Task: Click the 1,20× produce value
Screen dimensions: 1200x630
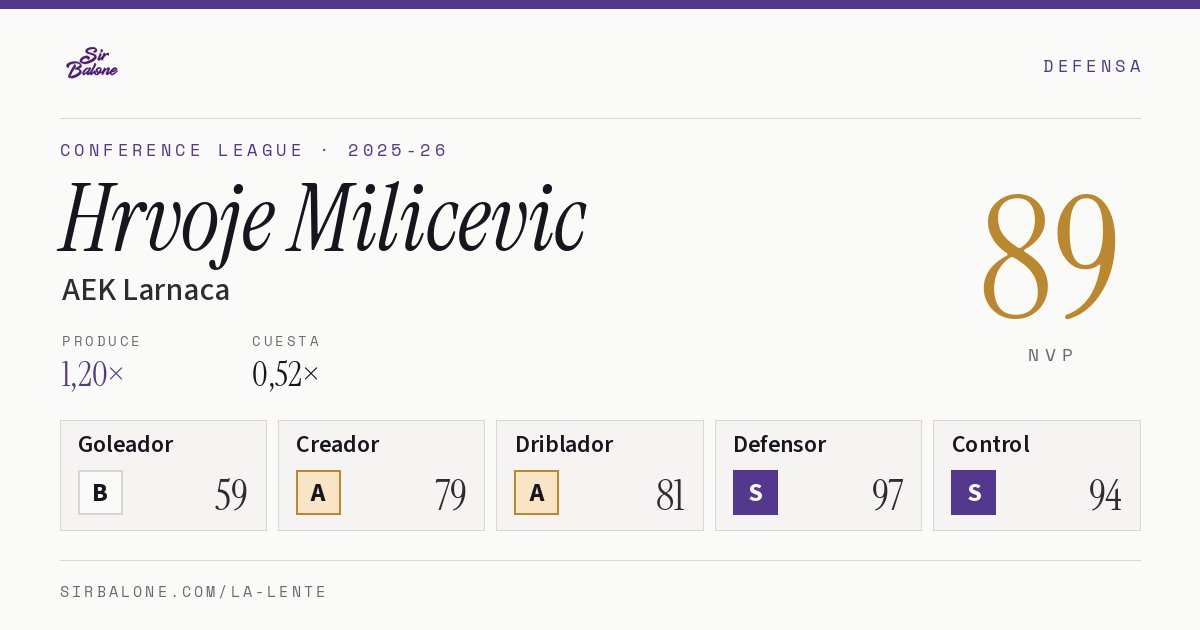Action: coord(93,374)
